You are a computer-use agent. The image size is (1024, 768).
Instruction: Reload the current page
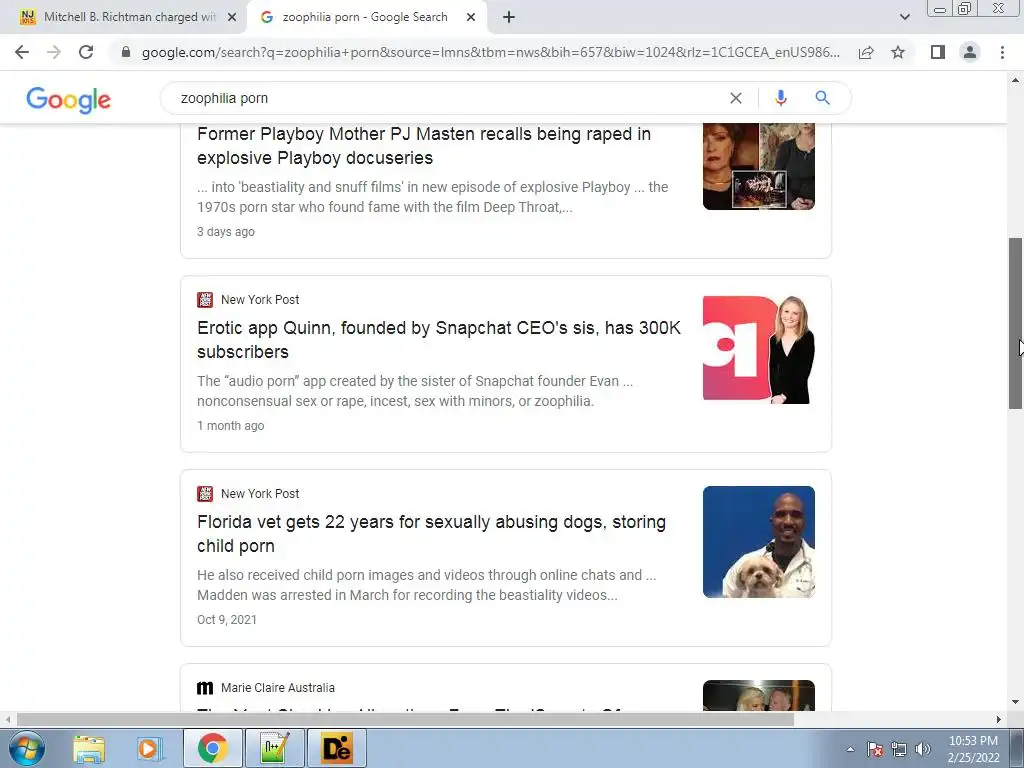[x=86, y=52]
